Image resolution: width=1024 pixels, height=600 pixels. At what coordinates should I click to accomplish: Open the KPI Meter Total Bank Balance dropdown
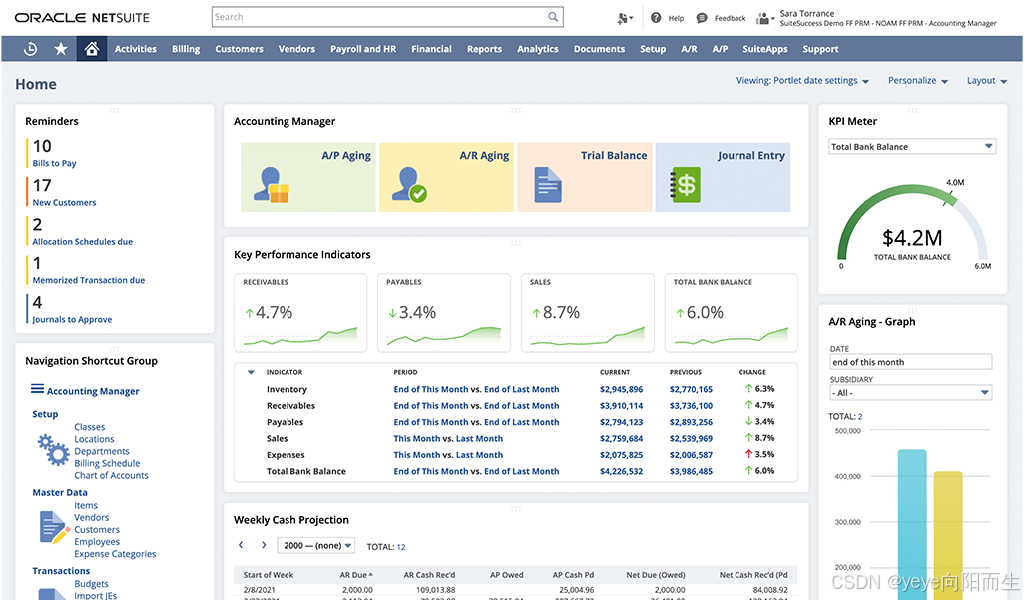pyautogui.click(x=912, y=147)
